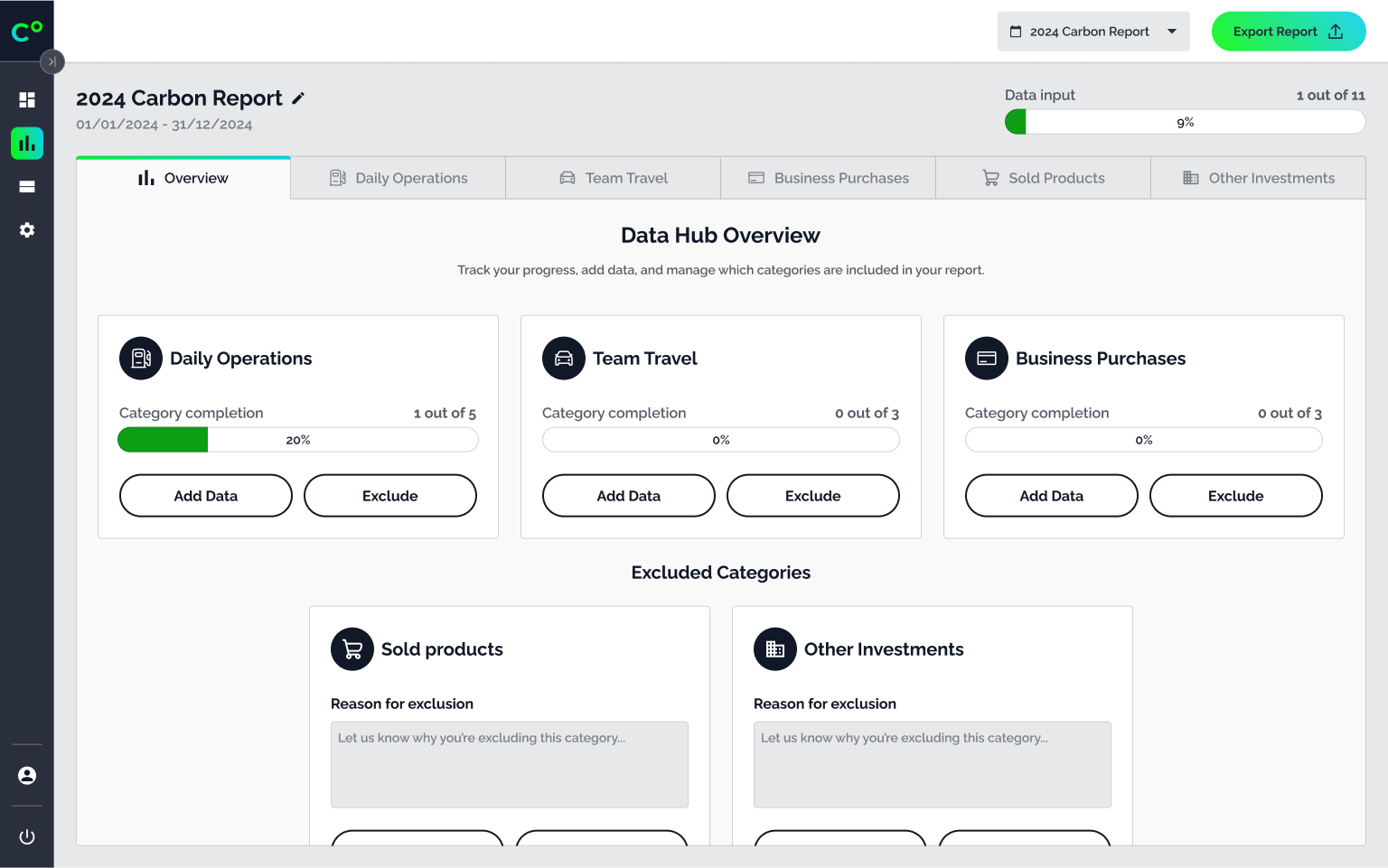Click the dashboard grid icon in the sidebar
The image size is (1388, 868).
26,99
